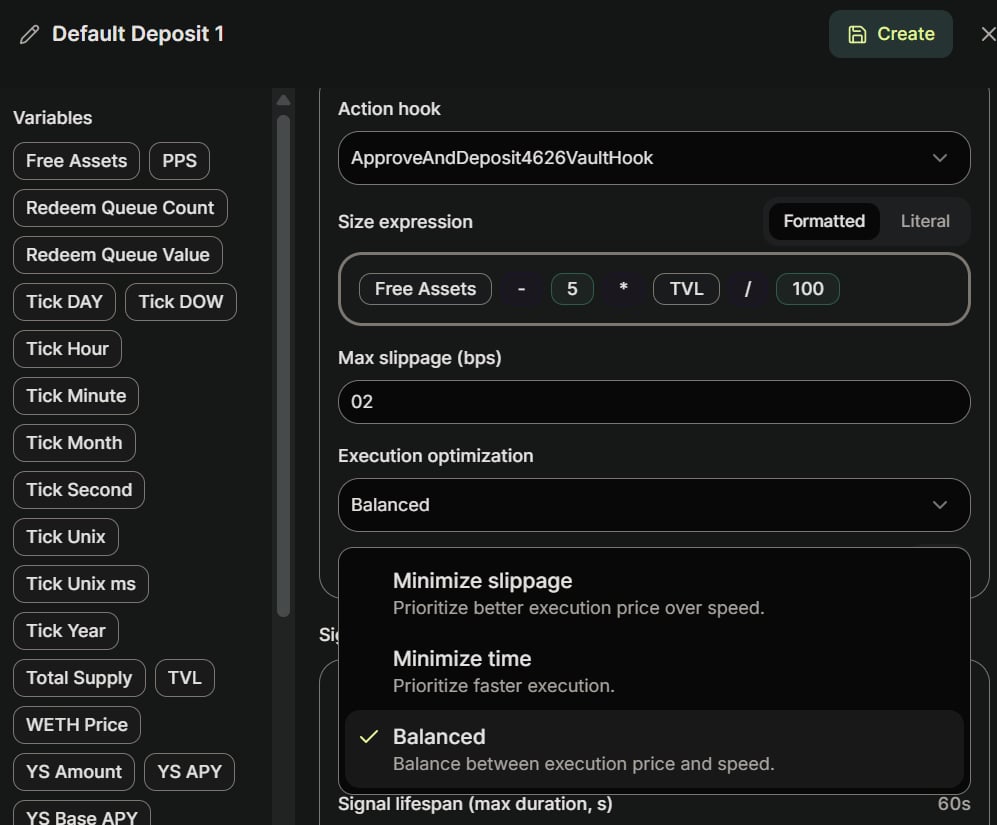Select the YS Base APY variable

click(x=82, y=814)
